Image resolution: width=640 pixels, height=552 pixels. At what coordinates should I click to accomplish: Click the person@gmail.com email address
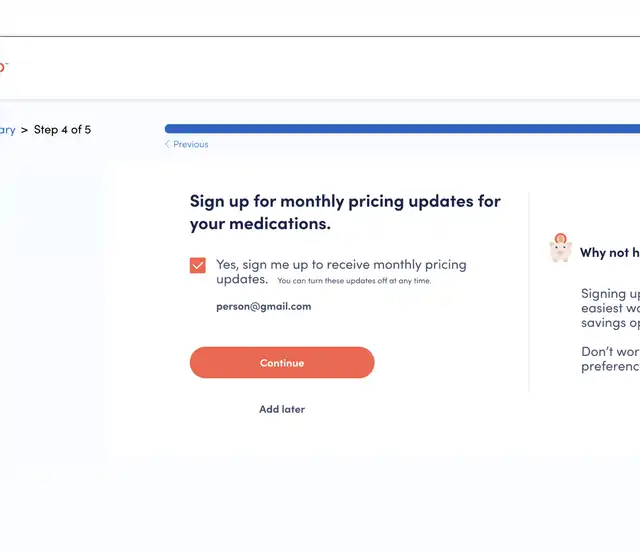264,307
